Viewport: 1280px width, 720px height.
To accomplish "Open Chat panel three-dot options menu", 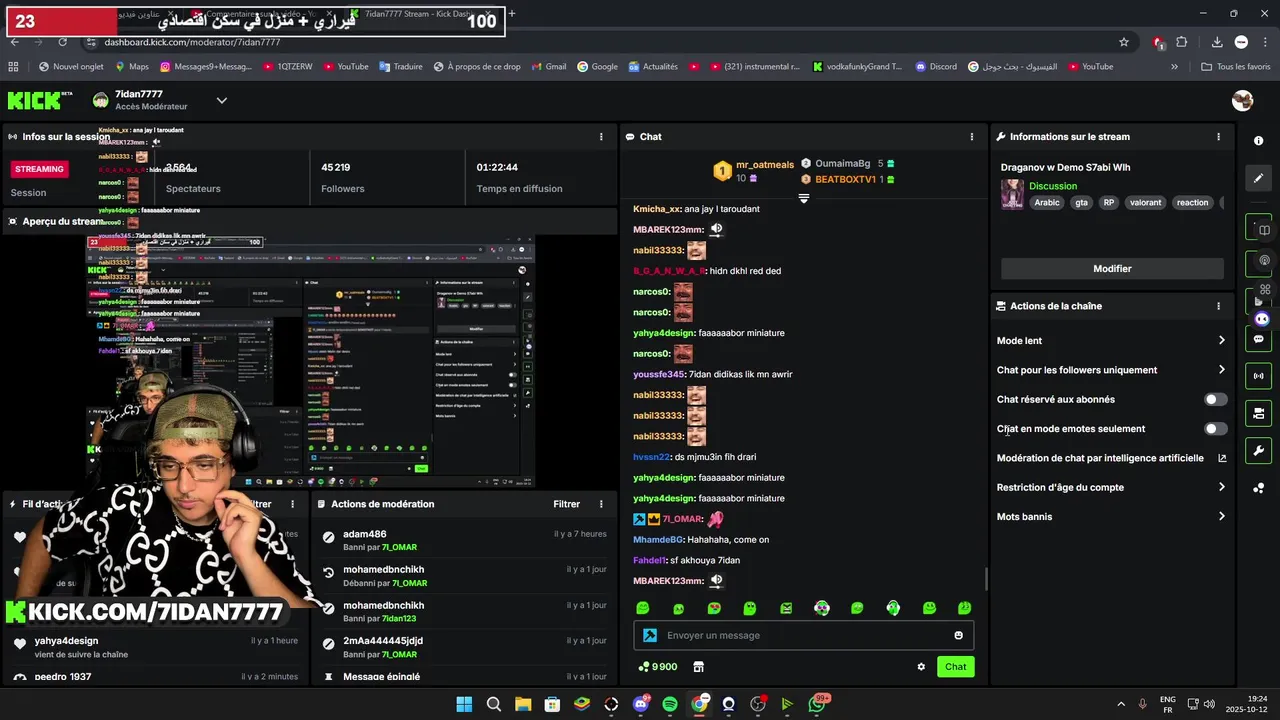I will pyautogui.click(x=971, y=137).
